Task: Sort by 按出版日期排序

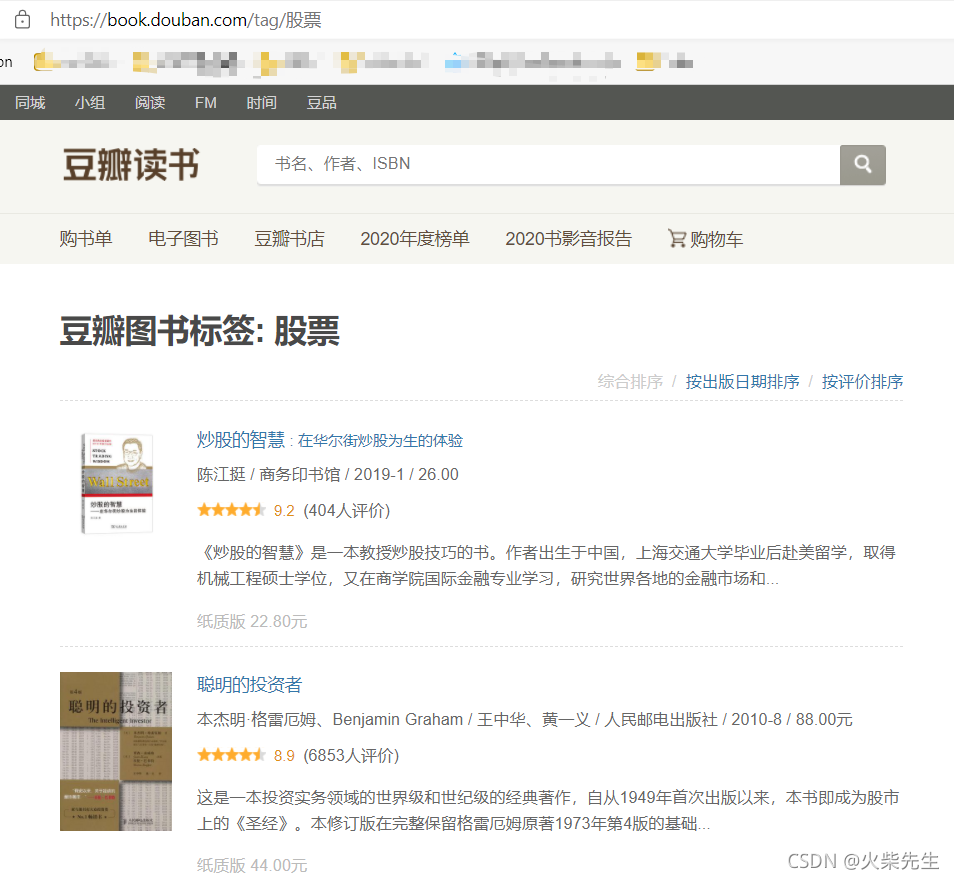Action: click(x=742, y=382)
